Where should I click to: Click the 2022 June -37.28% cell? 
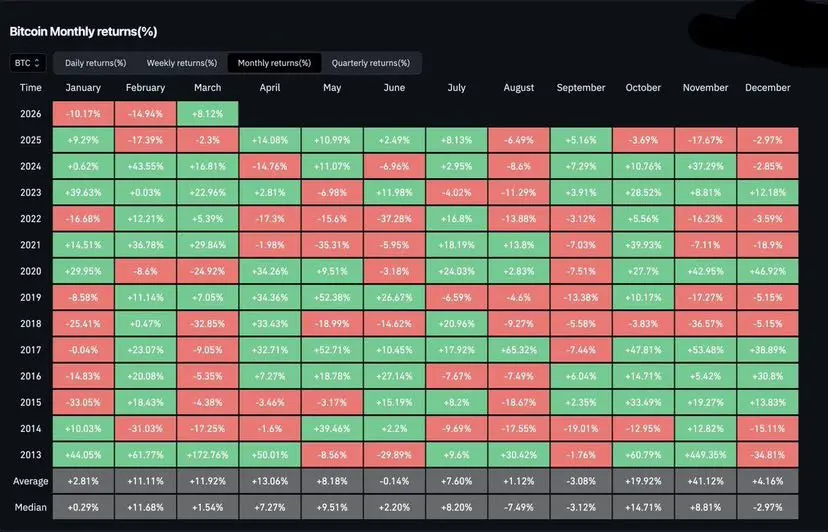pyautogui.click(x=394, y=219)
